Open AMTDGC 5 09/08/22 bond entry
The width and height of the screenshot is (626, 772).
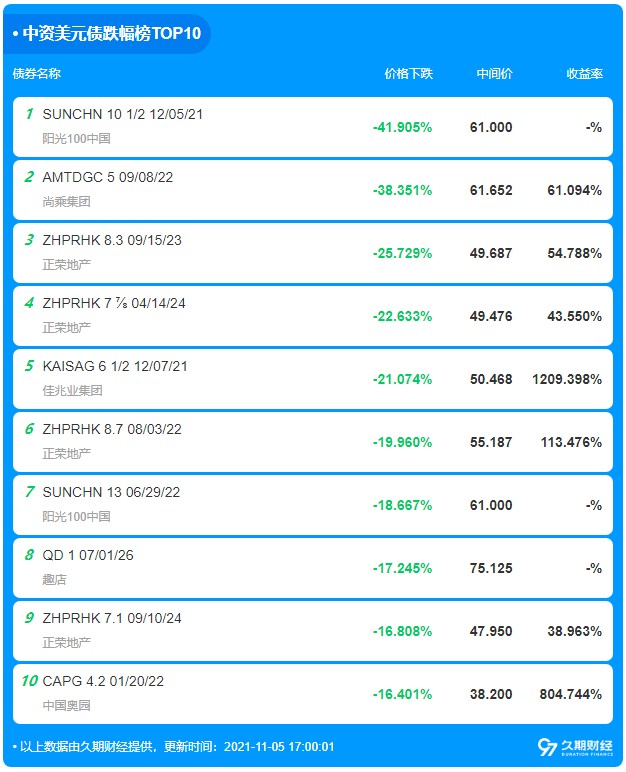coord(108,177)
